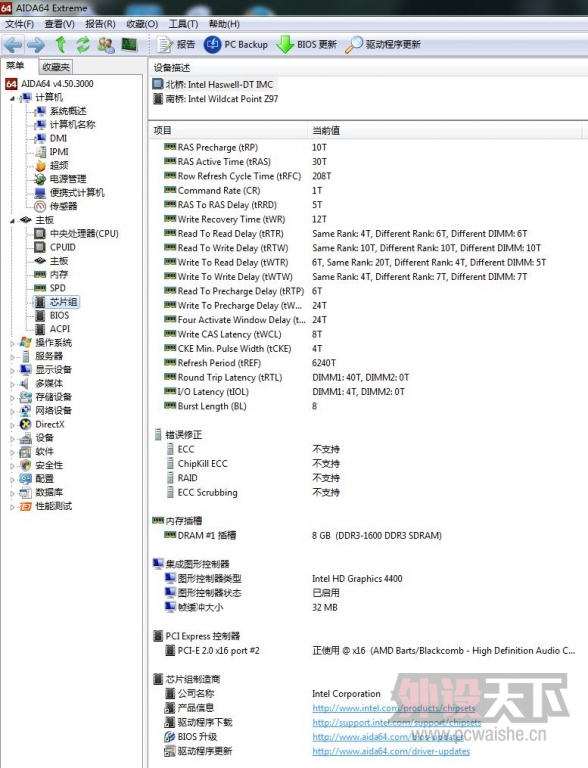This screenshot has height=768, width=588.
Task: Click the PC Backup toolbar button
Action: click(x=236, y=45)
